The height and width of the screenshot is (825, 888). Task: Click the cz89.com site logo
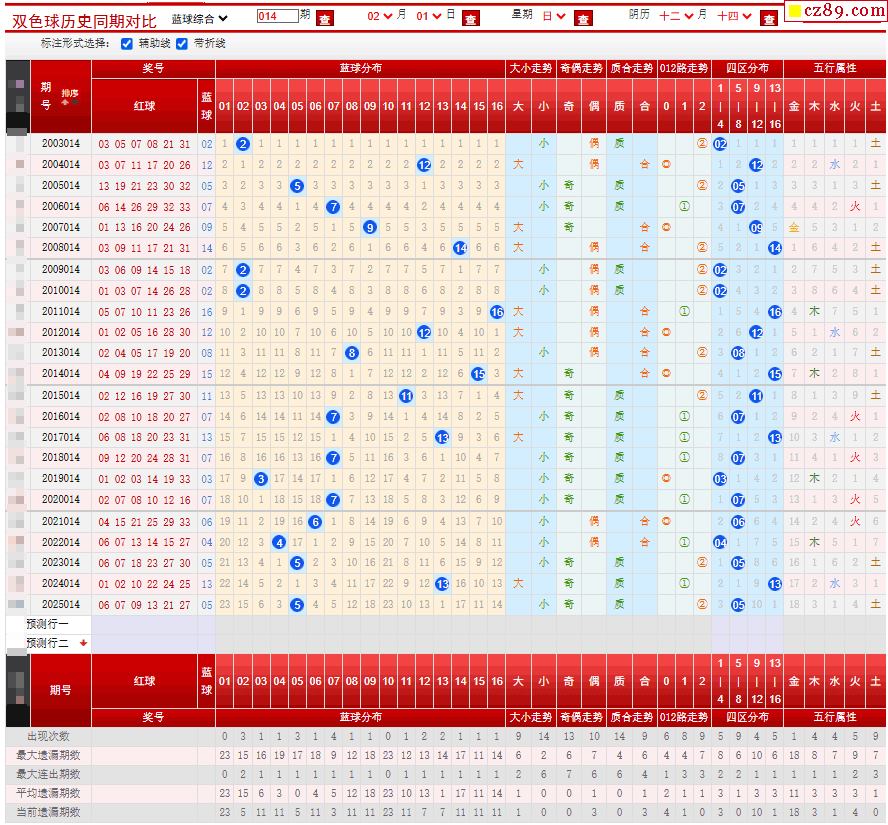(833, 12)
